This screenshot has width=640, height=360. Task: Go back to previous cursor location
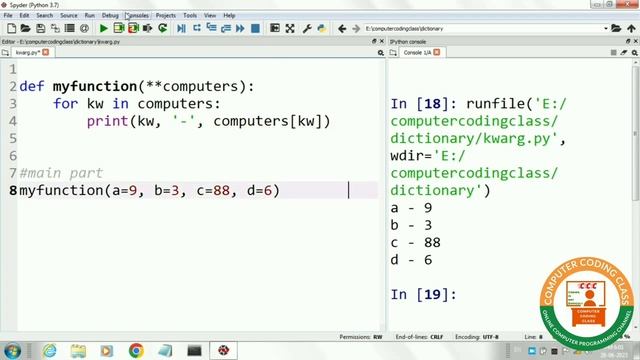(x=342, y=29)
